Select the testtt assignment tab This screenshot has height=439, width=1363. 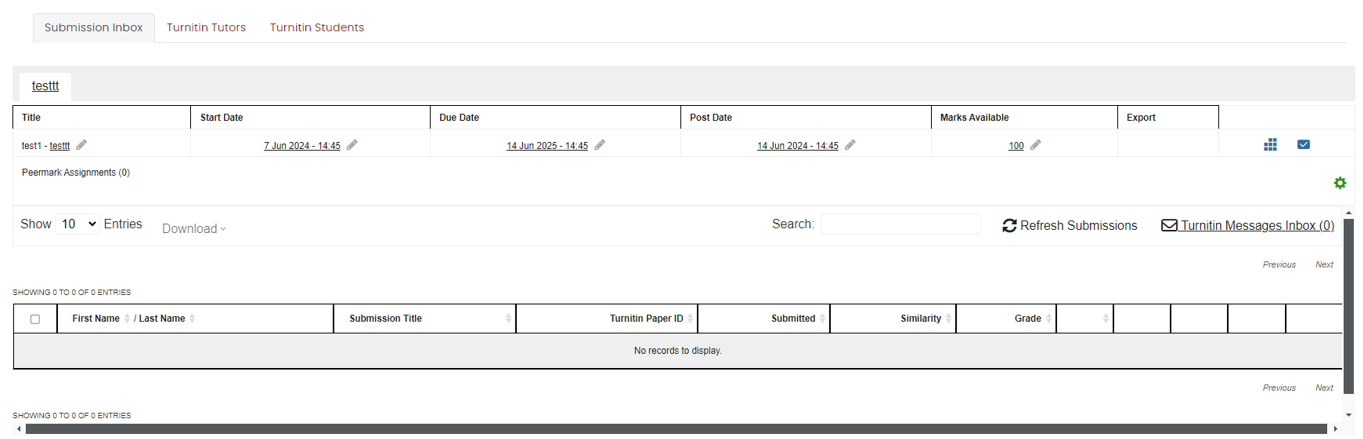pyautogui.click(x=45, y=86)
